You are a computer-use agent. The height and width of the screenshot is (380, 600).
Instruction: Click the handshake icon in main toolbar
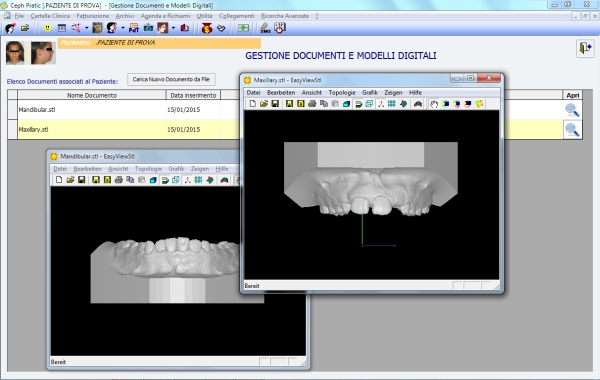coord(221,28)
